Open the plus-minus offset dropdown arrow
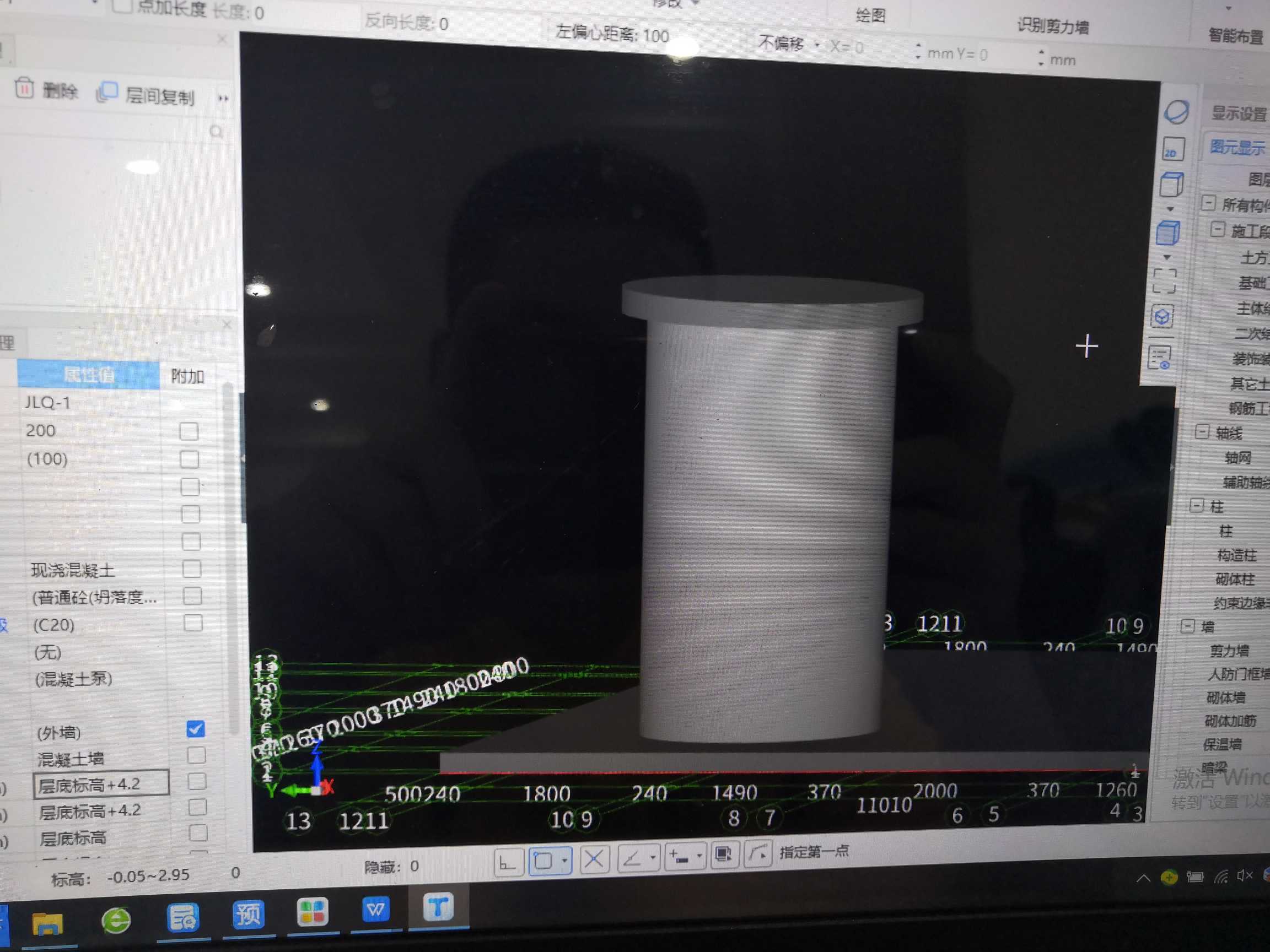Viewport: 1270px width, 952px height. 699,857
